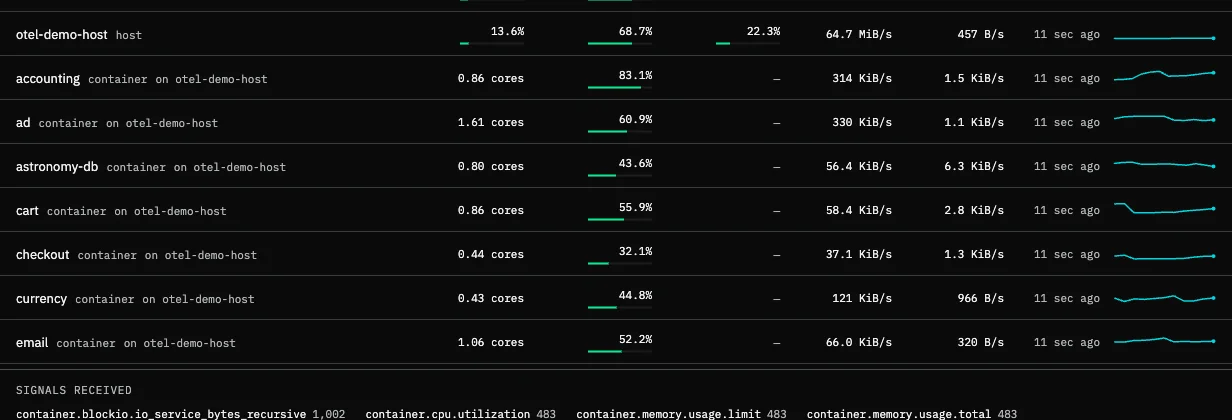Click the 55.9% memory value
Viewport: 1232px width, 420px height.
pos(635,207)
